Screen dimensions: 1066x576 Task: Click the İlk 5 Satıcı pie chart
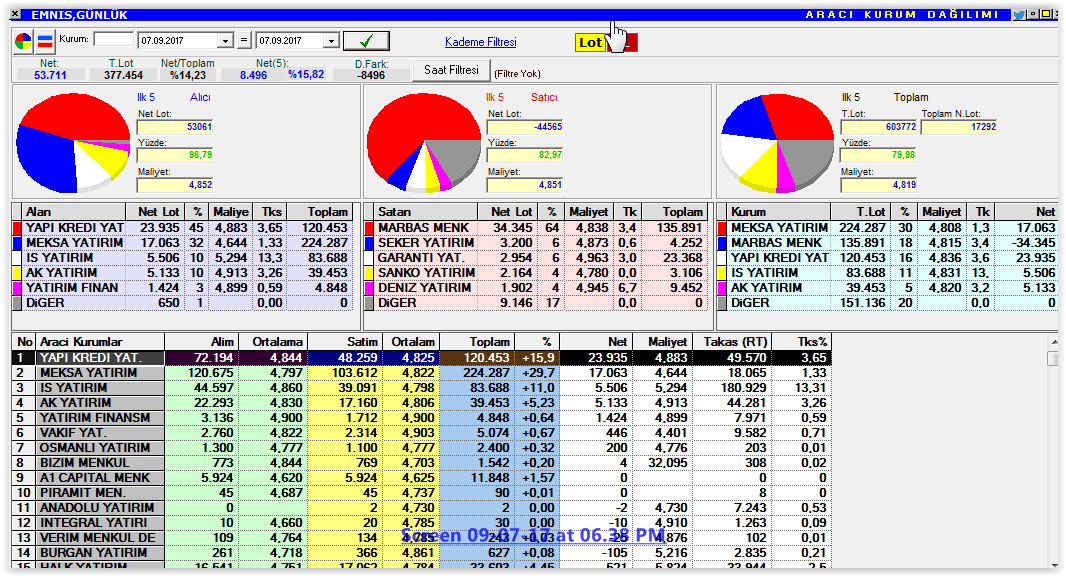coord(424,141)
